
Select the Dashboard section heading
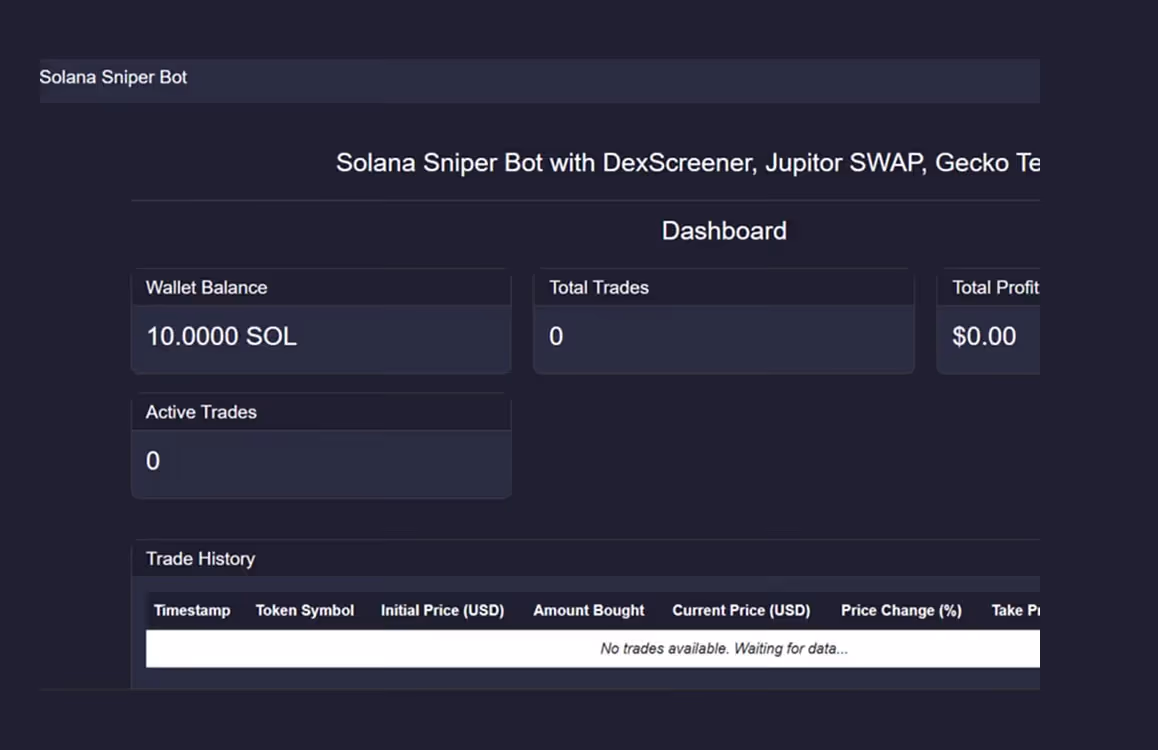(724, 231)
